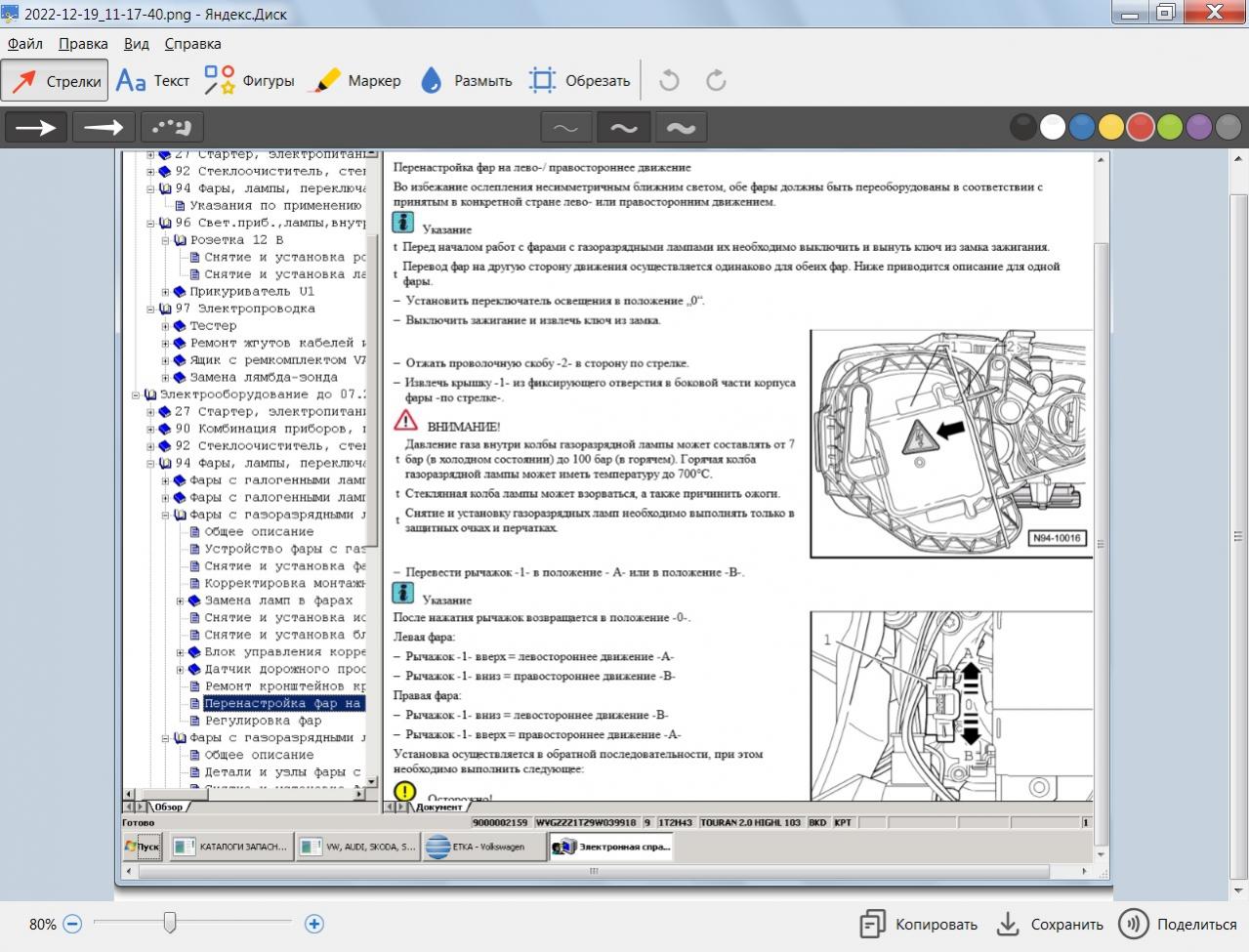Click the editor's vertical scrollbar down arrow
1249x952 pixels.
coord(1240,891)
